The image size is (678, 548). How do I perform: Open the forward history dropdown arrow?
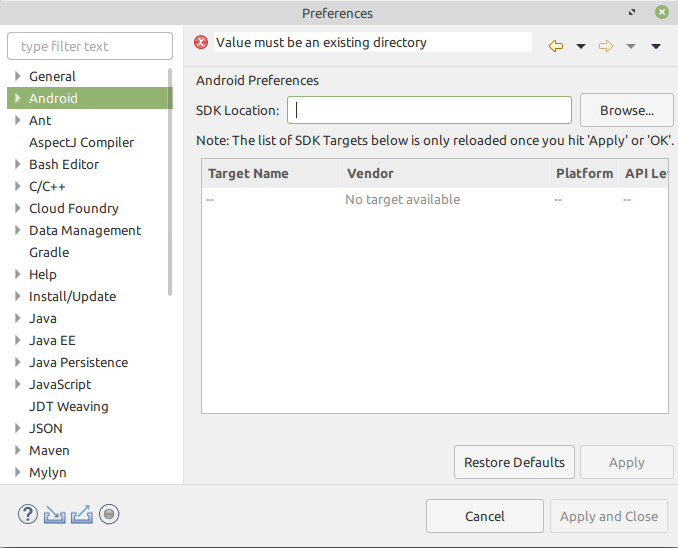click(631, 46)
